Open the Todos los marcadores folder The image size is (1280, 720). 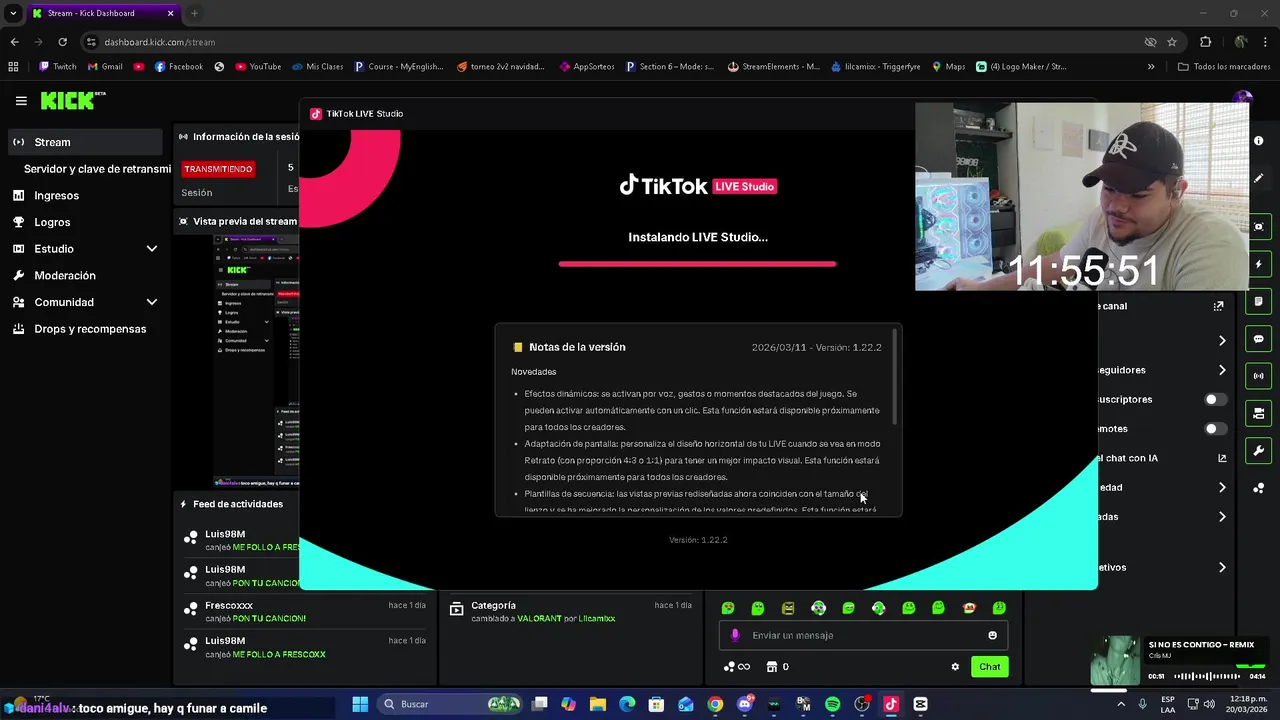click(x=1224, y=67)
